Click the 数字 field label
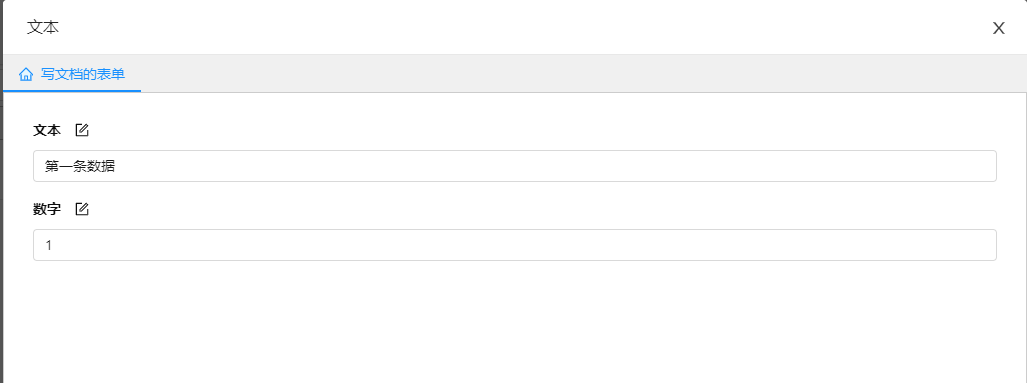1027x383 pixels. 47,209
